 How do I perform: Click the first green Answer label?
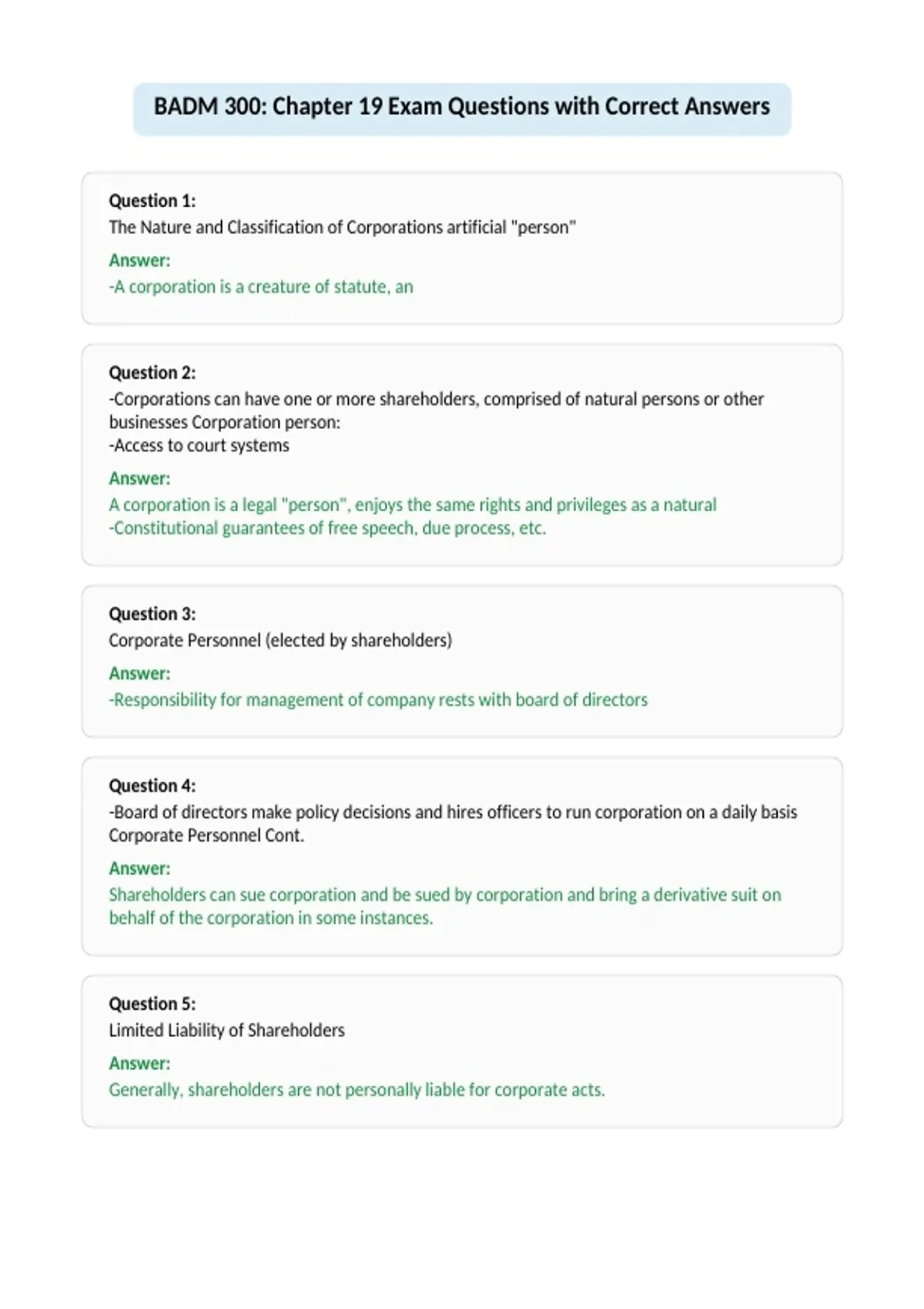(139, 260)
